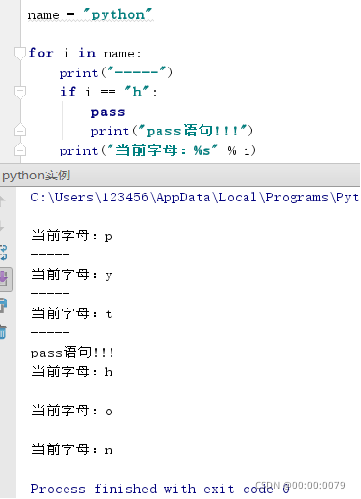Click console output 'pass语句!!!'

click(x=72, y=352)
